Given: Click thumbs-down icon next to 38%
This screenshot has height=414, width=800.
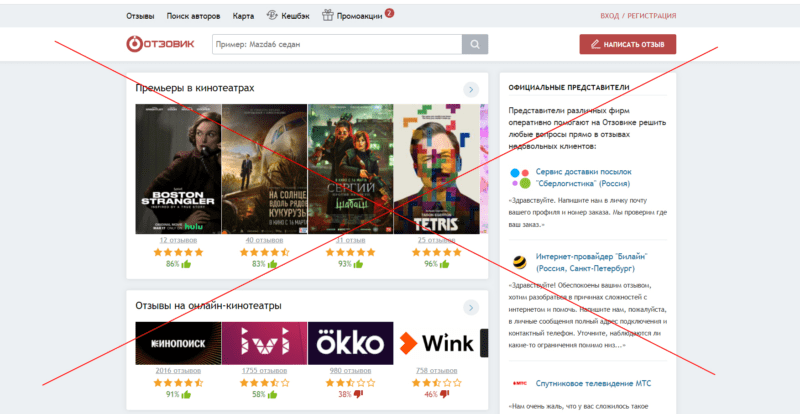Looking at the screenshot, I should coord(358,394).
